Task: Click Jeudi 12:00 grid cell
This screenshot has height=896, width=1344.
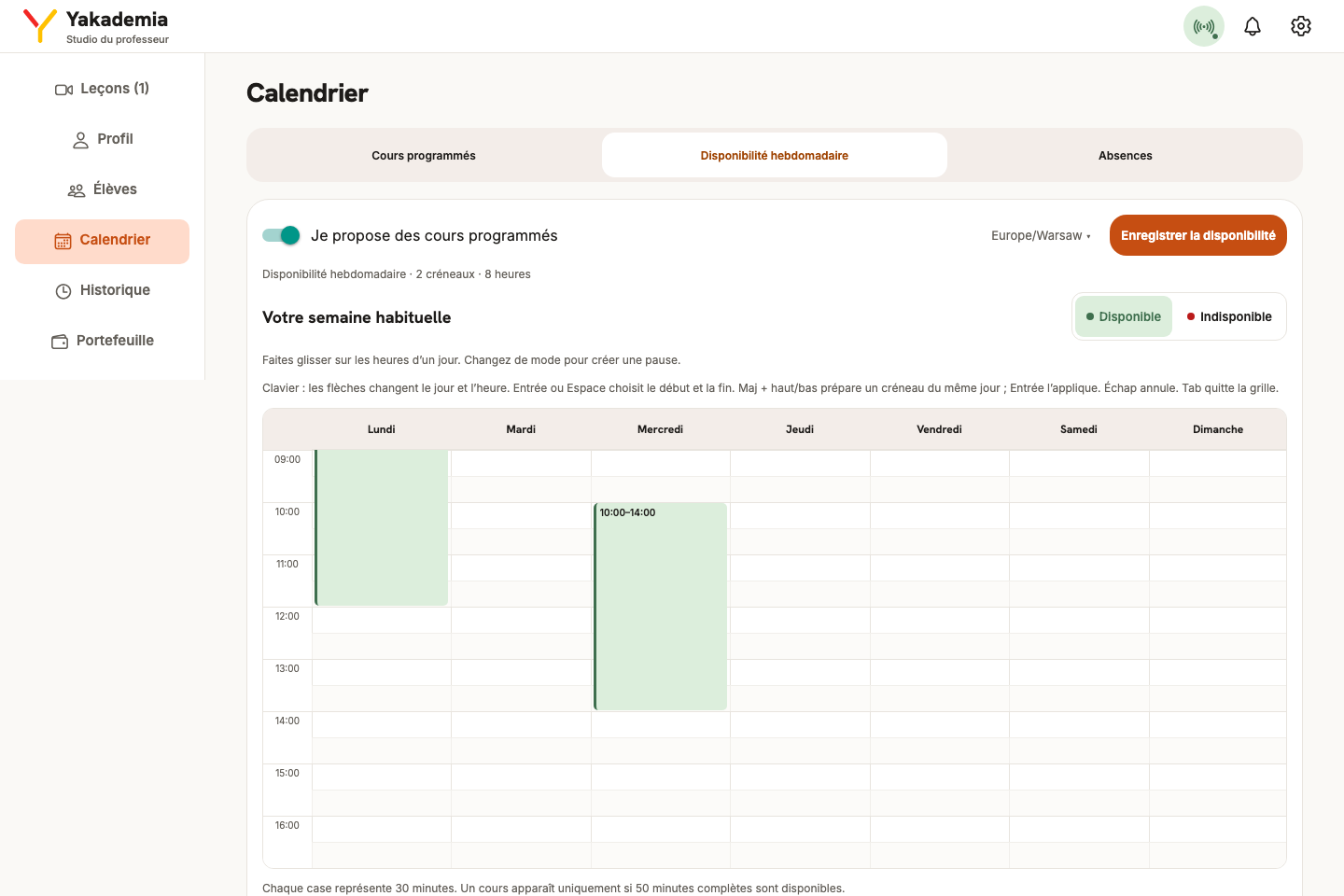Action: (800, 620)
